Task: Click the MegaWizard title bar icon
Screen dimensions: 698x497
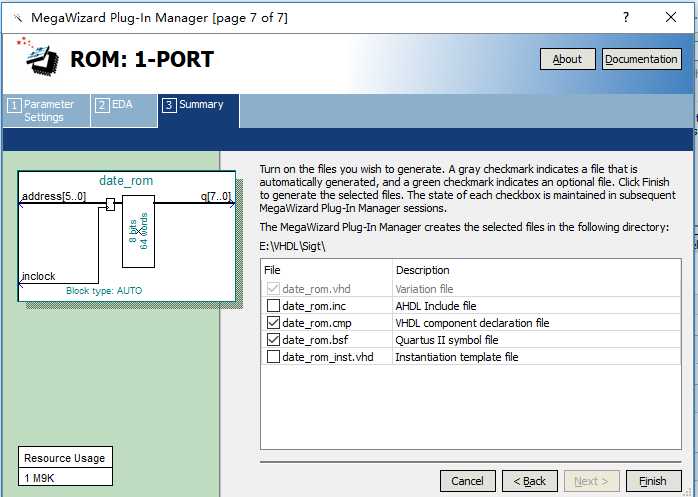Action: (18, 18)
